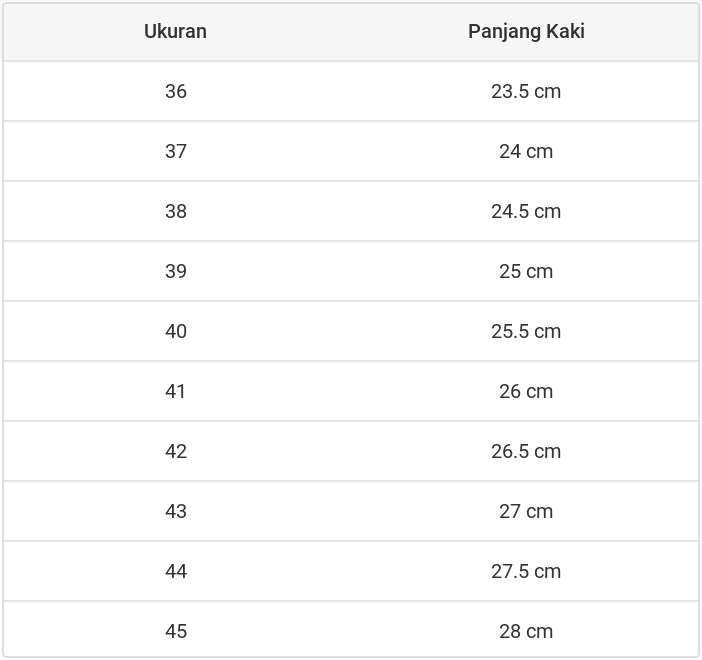Click the 27.5 cm foot length
This screenshot has width=702, height=660.
tap(526, 571)
